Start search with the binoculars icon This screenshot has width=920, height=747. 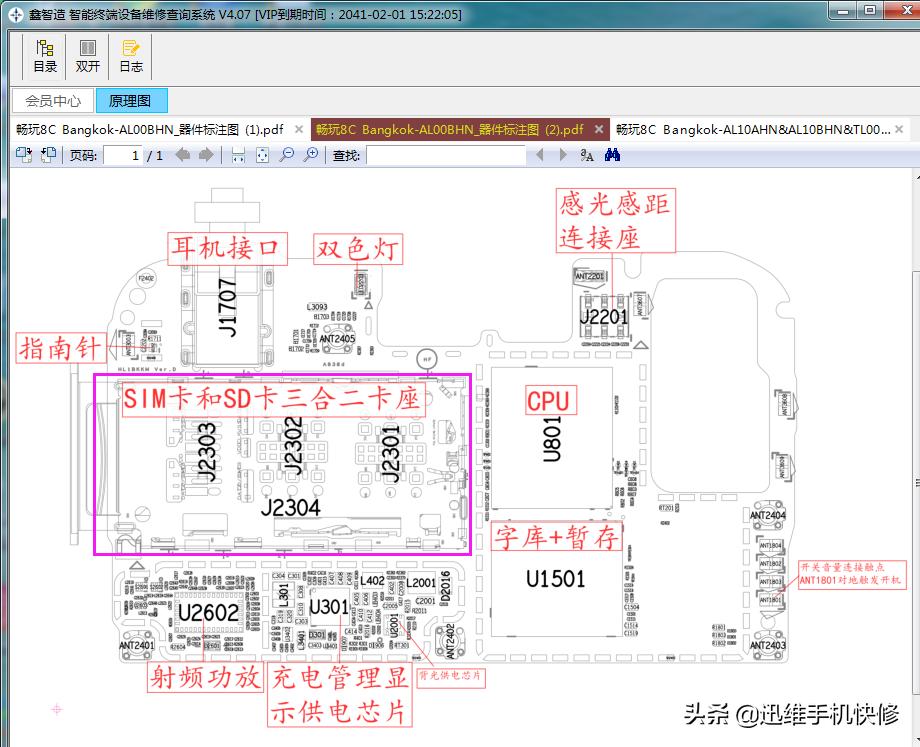[x=611, y=155]
